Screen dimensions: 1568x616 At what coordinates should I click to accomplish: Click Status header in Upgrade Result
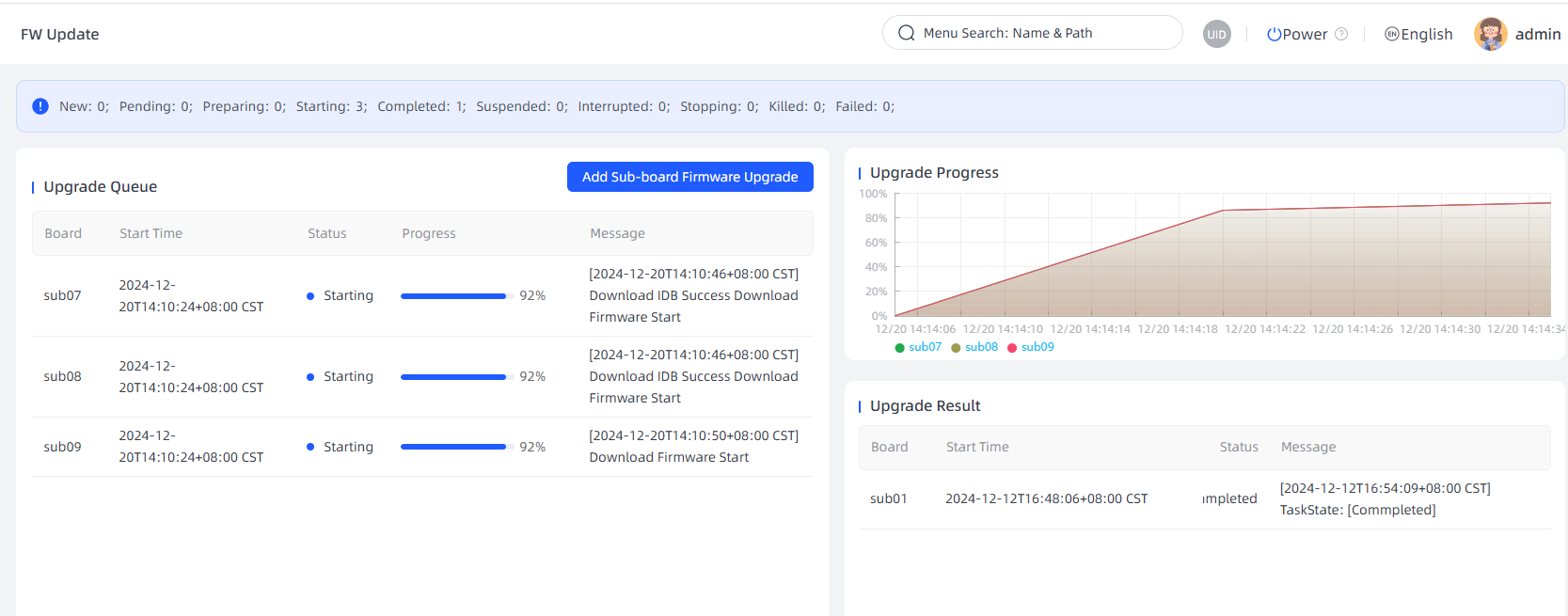tap(1239, 447)
